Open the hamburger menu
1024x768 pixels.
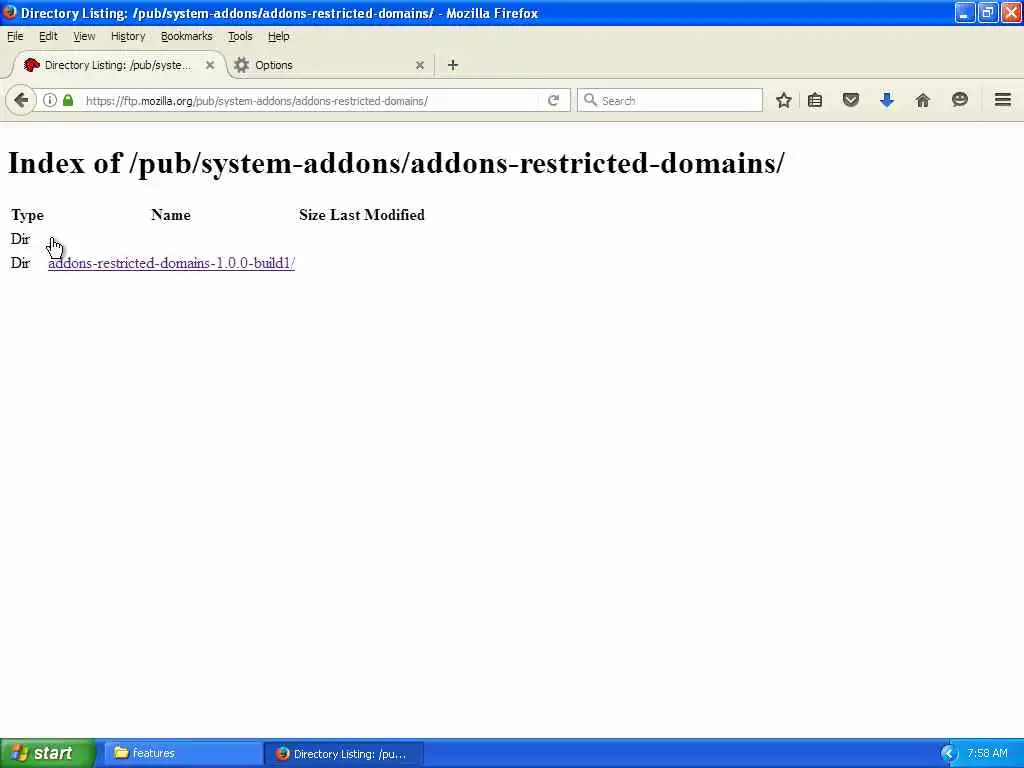tap(1002, 100)
